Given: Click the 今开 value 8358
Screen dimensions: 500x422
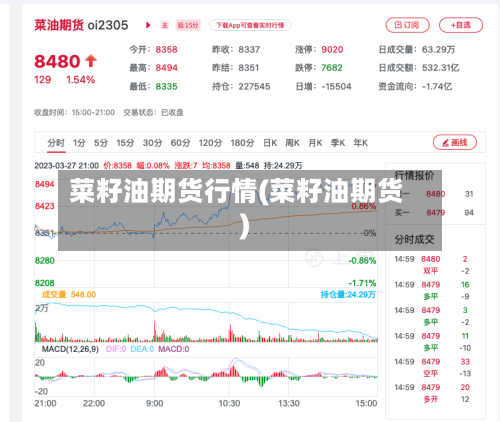Looking at the screenshot, I should coord(166,50).
